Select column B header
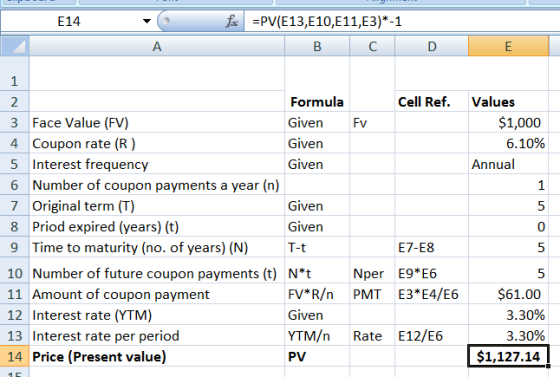The width and height of the screenshot is (560, 377). (317, 46)
